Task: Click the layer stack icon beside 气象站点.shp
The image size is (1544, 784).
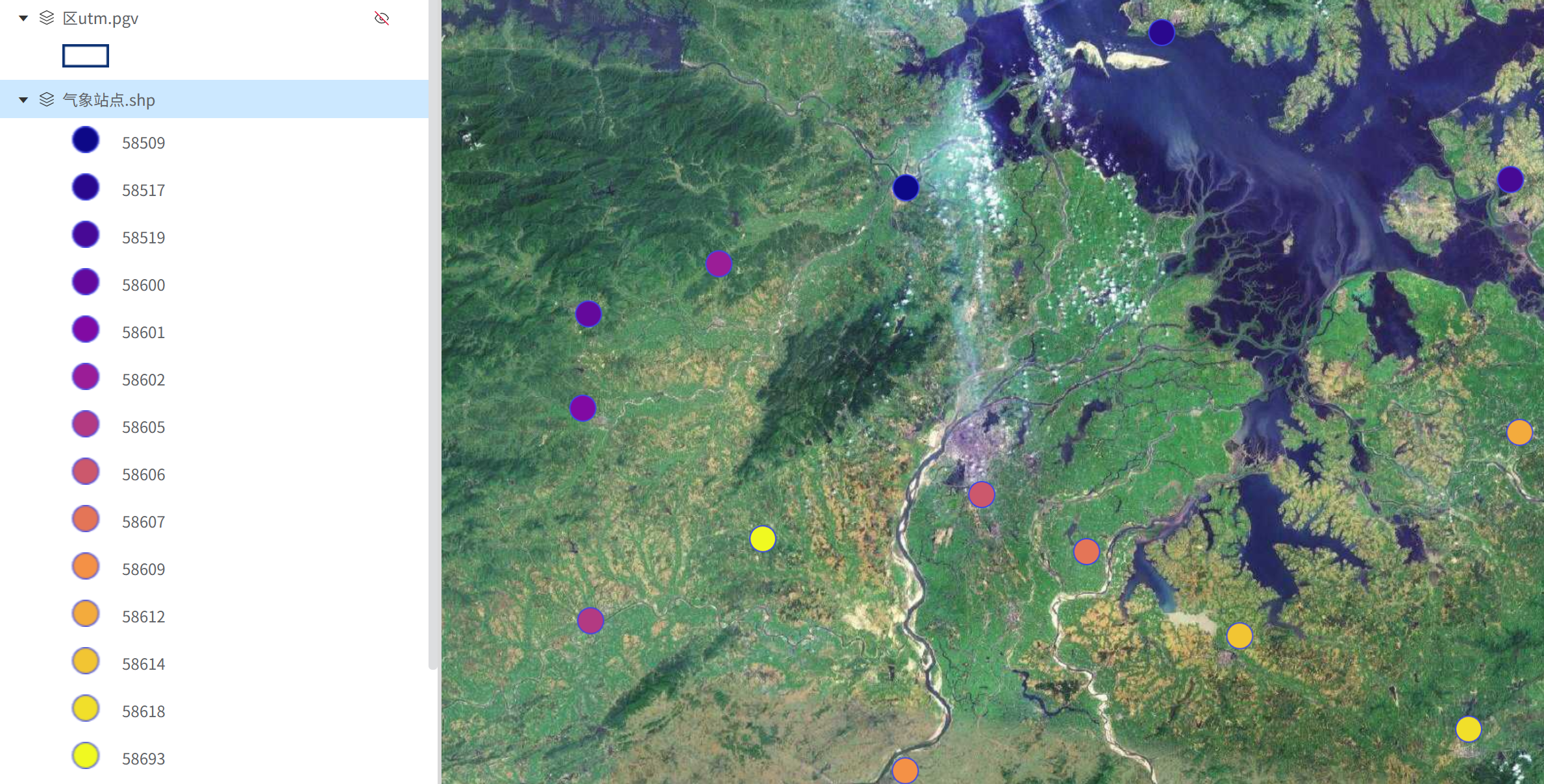Action: pyautogui.click(x=47, y=99)
